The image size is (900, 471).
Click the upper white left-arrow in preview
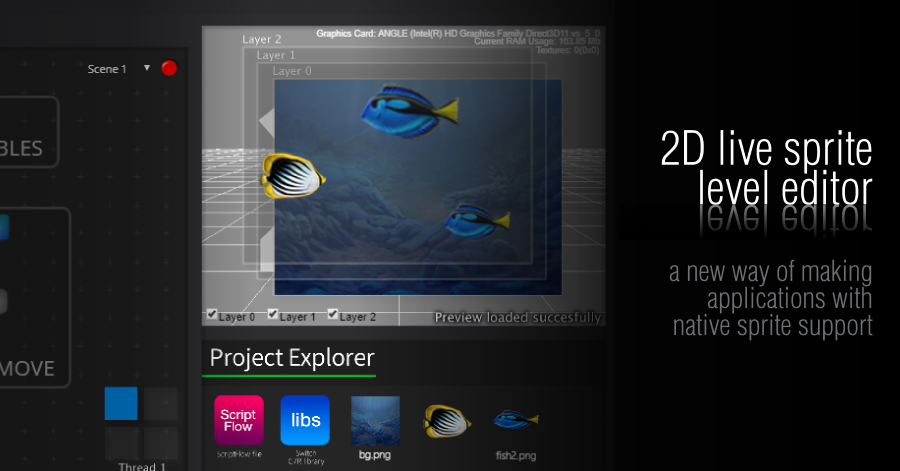click(x=267, y=122)
